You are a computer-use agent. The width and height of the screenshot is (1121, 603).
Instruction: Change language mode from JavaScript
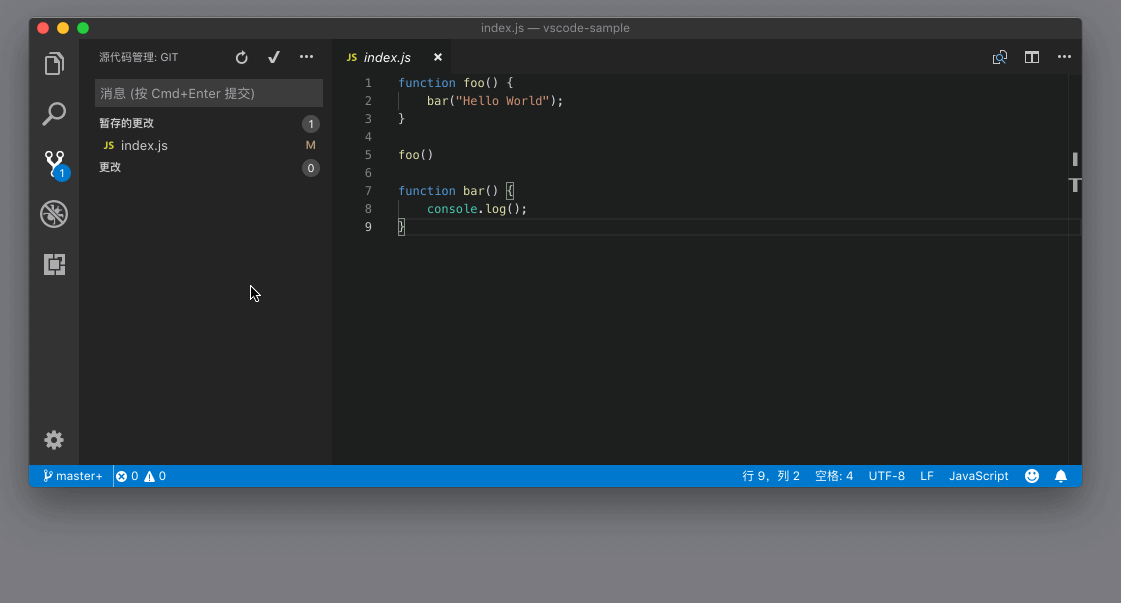pos(978,476)
